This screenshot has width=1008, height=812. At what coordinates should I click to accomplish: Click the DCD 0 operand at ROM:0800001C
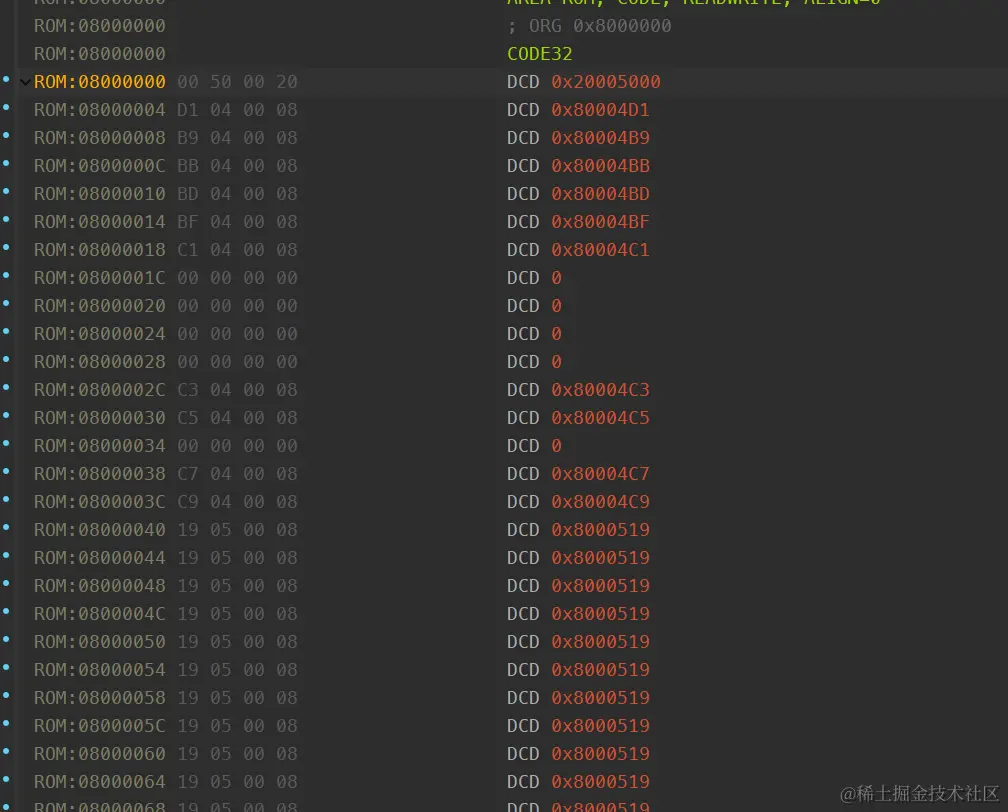[x=556, y=278]
